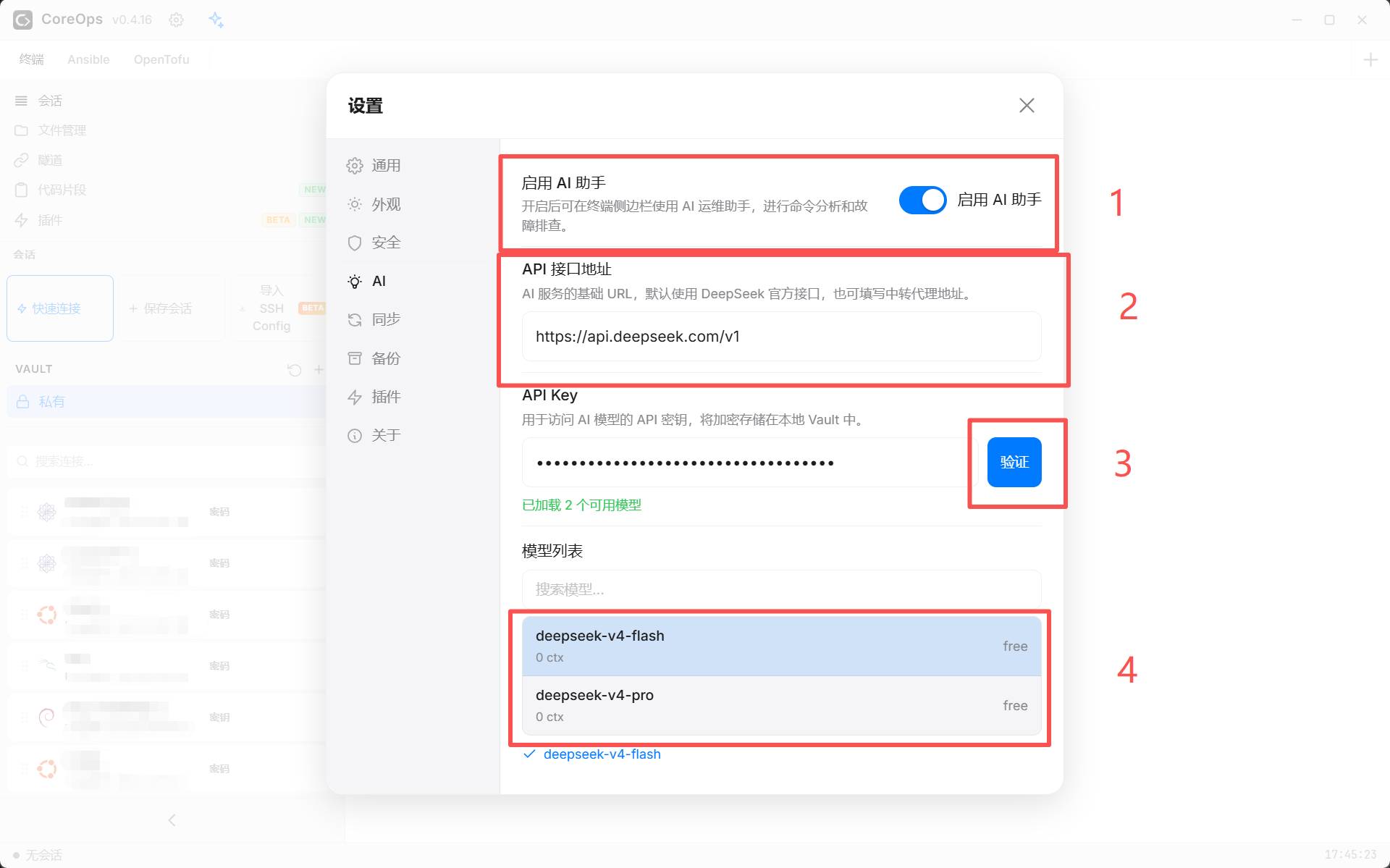Select the deepseek-v4-flash model row
This screenshot has height=868, width=1390.
pos(781,646)
